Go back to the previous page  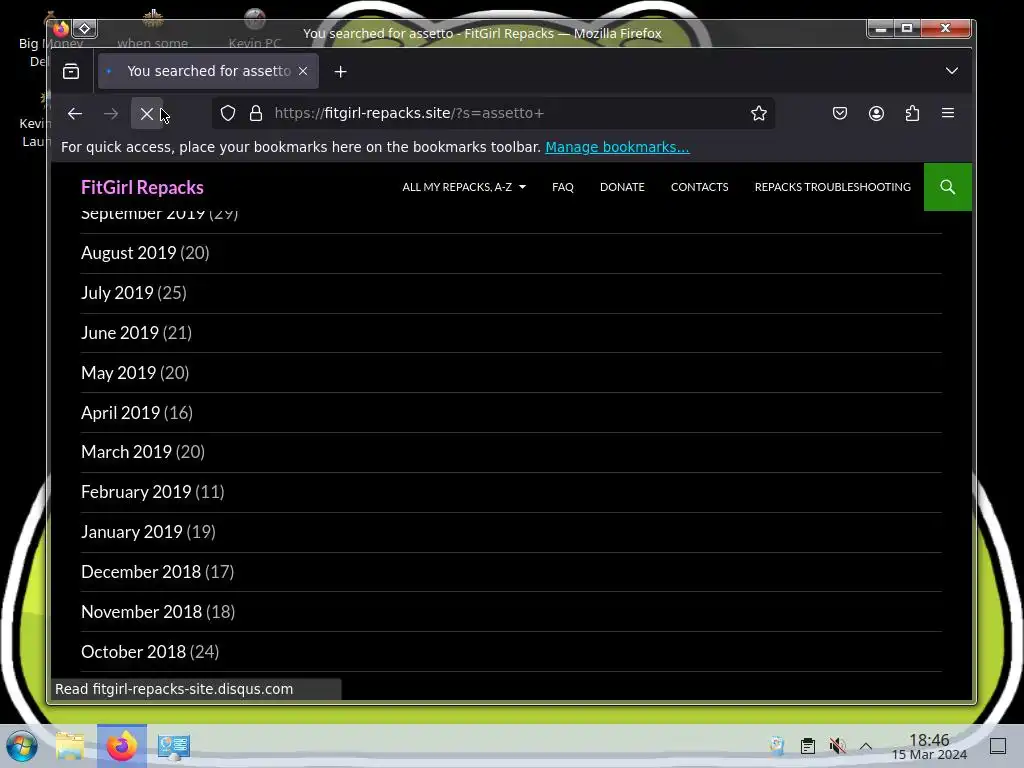[x=74, y=114]
